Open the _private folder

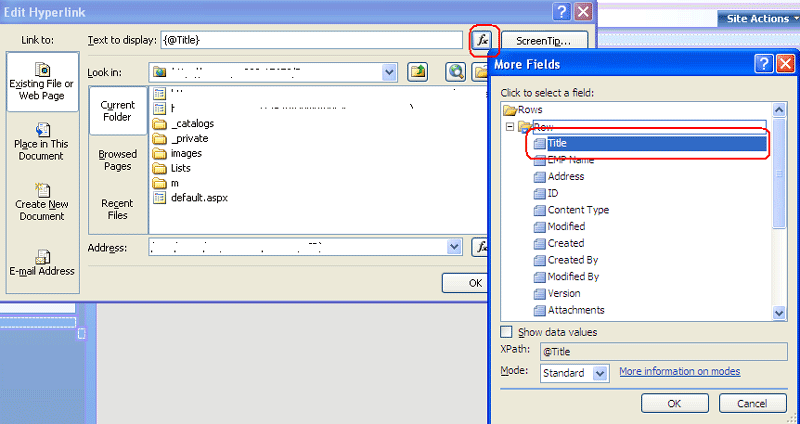[x=181, y=138]
